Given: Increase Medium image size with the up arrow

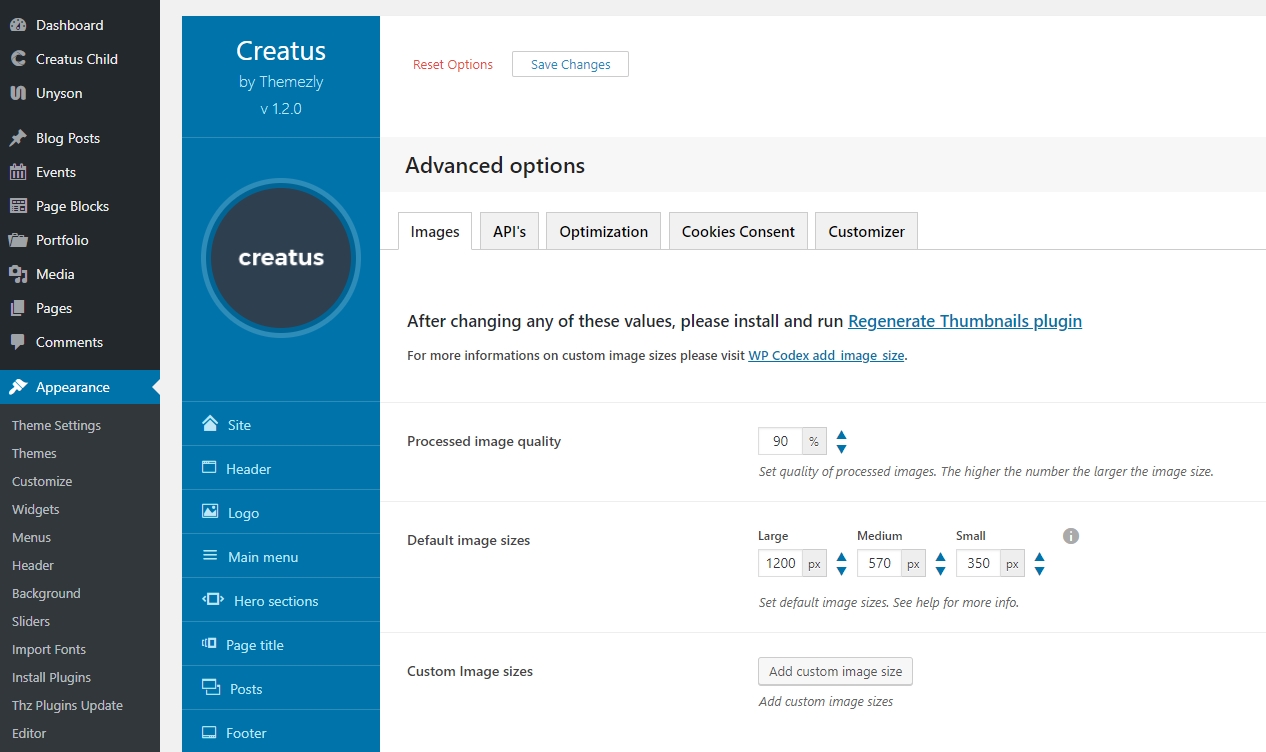Looking at the screenshot, I should coord(940,557).
